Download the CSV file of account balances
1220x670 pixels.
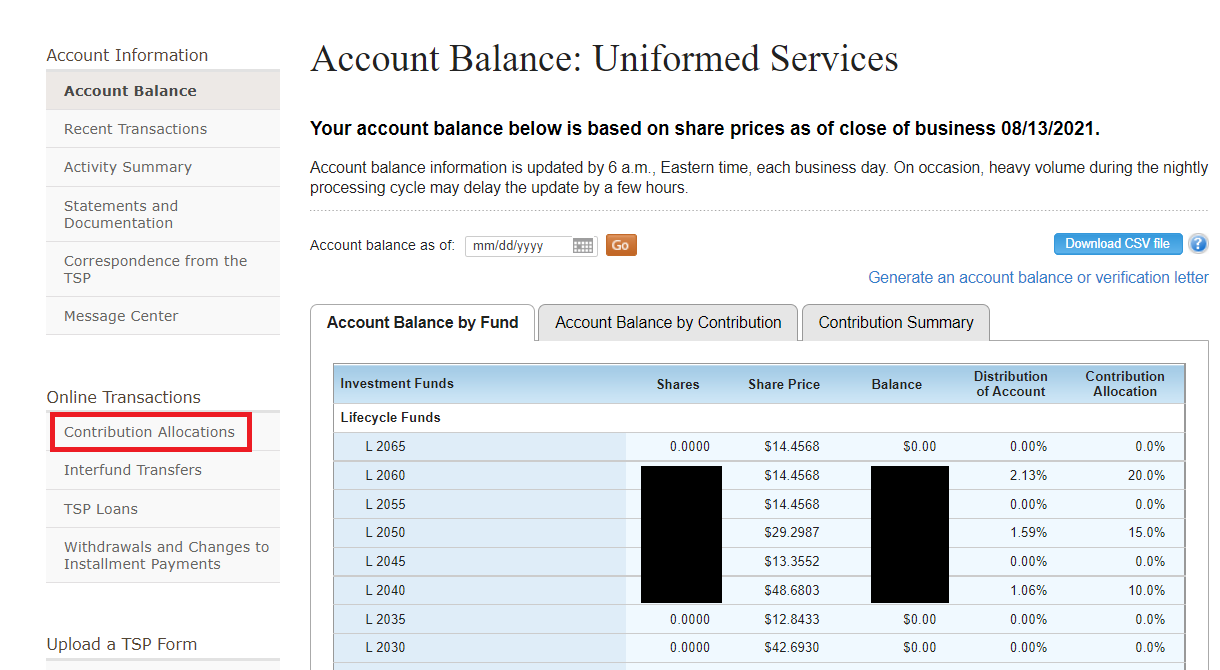1118,243
